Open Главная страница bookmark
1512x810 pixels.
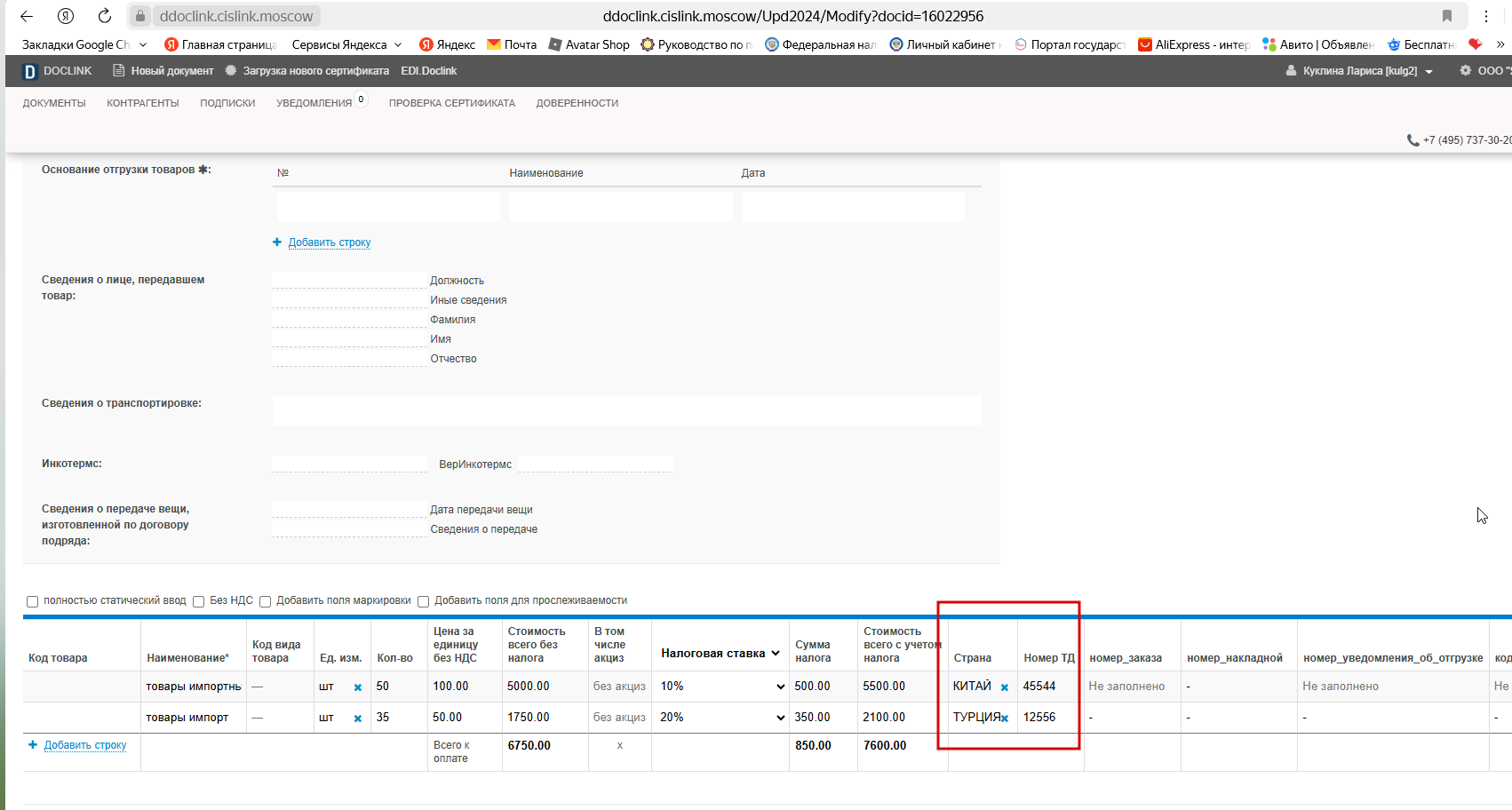pos(220,44)
